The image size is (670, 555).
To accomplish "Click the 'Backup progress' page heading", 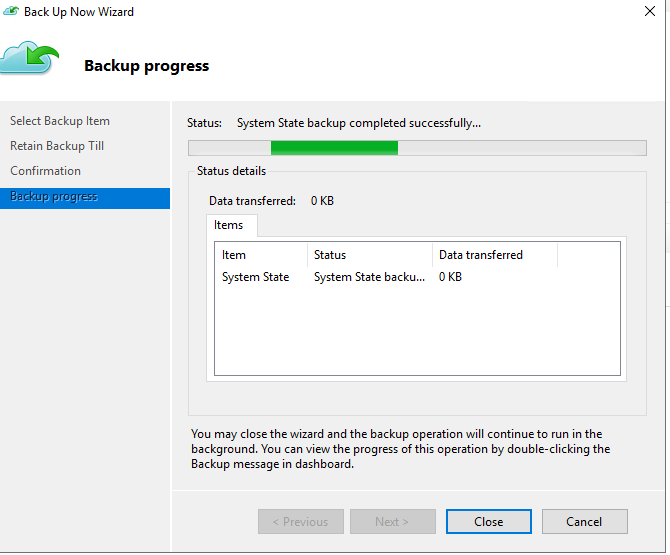I will pyautogui.click(x=147, y=66).
